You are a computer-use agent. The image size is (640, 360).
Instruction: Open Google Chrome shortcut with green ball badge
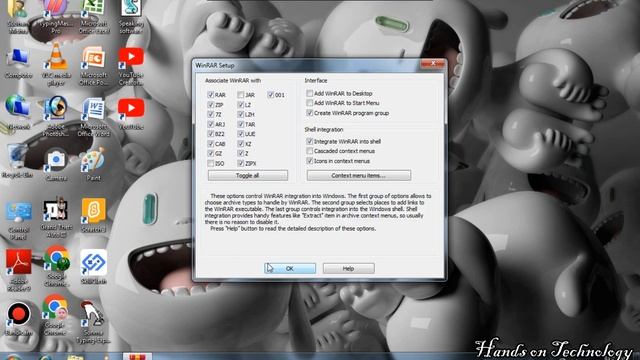click(x=56, y=266)
